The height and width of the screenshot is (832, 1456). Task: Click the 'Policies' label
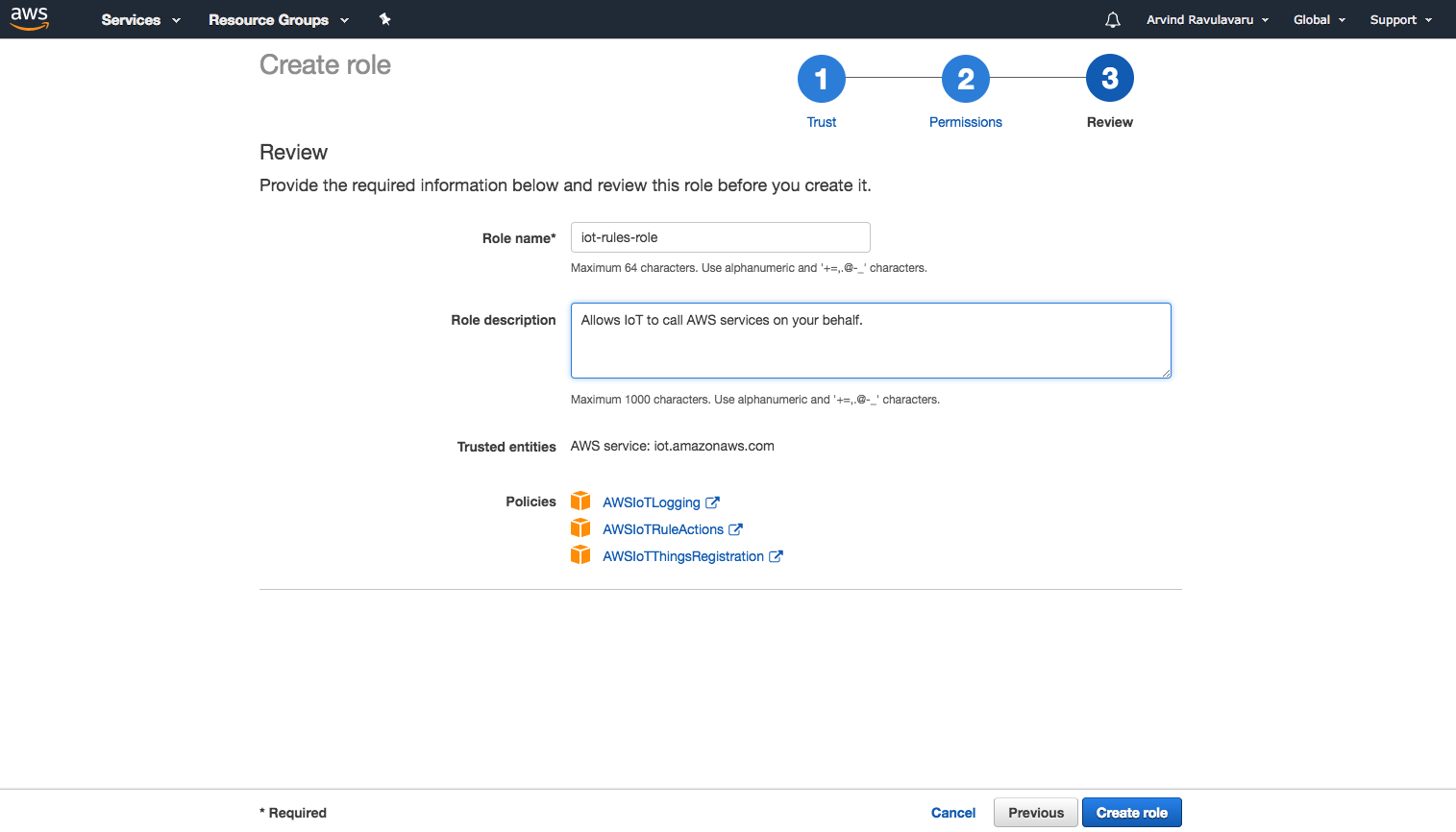point(531,502)
